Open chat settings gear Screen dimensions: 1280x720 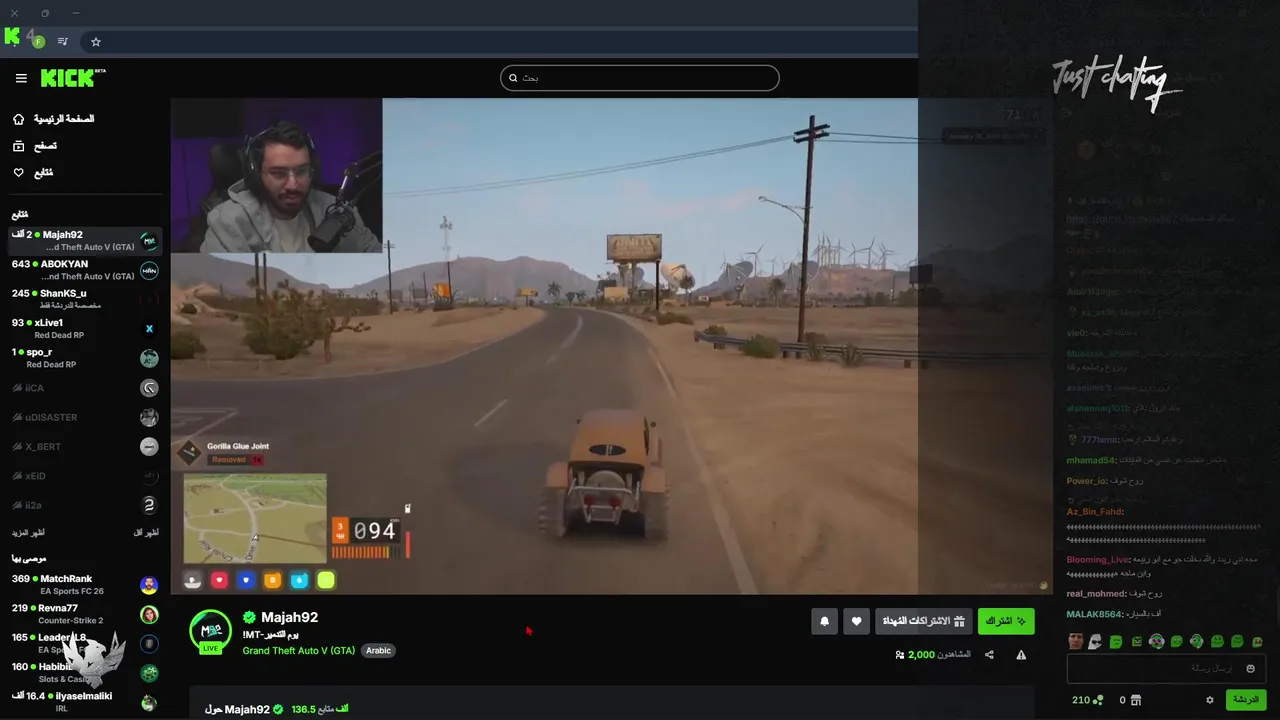coord(1209,700)
